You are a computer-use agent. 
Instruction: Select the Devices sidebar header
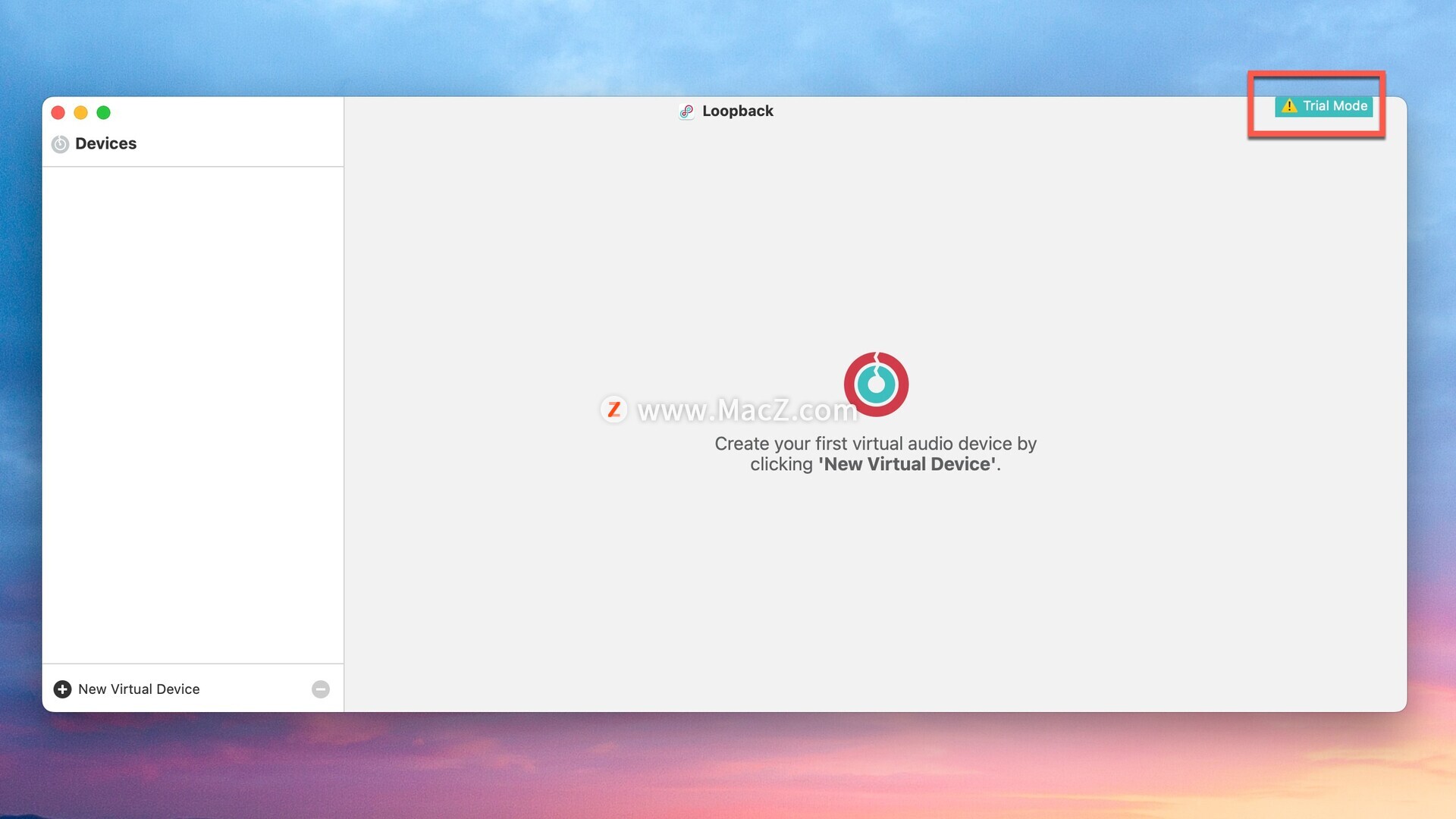pos(105,143)
